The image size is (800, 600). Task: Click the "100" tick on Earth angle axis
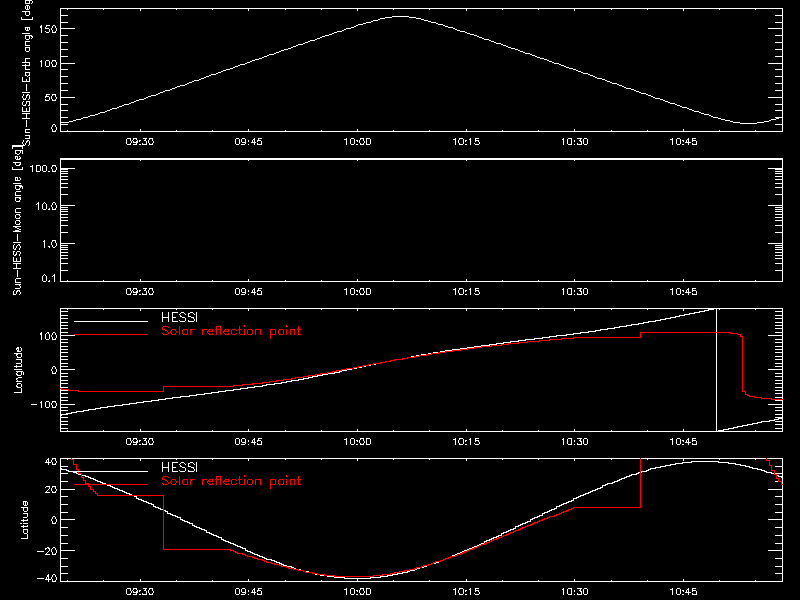48,63
